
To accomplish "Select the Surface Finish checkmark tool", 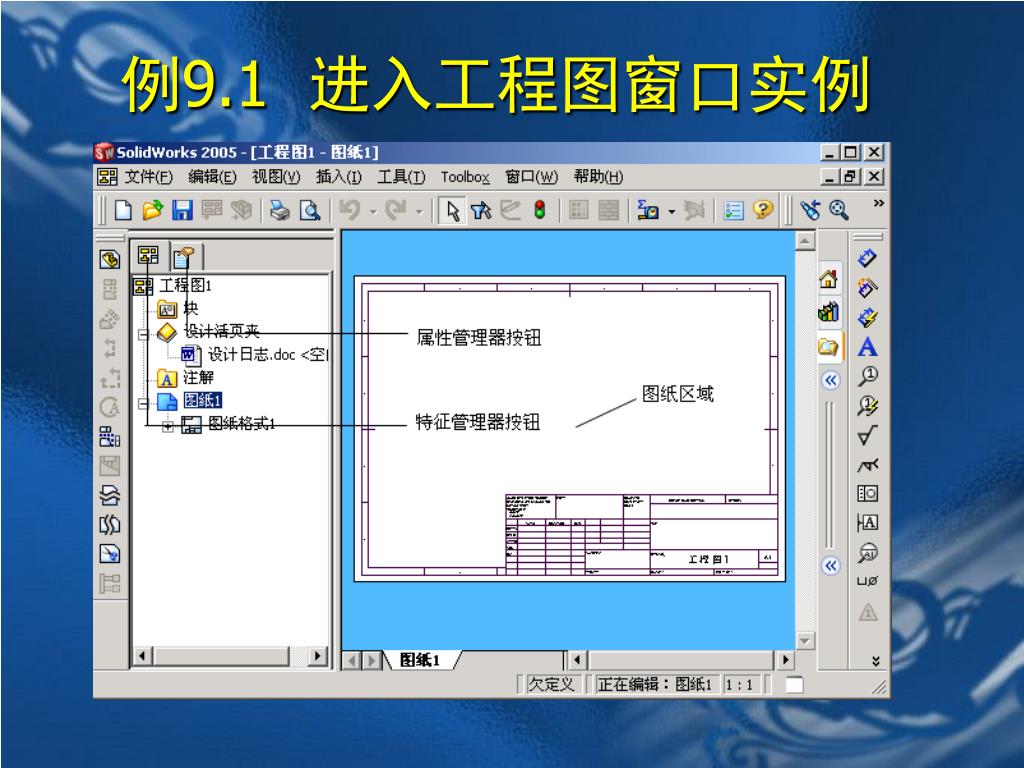I will click(867, 435).
